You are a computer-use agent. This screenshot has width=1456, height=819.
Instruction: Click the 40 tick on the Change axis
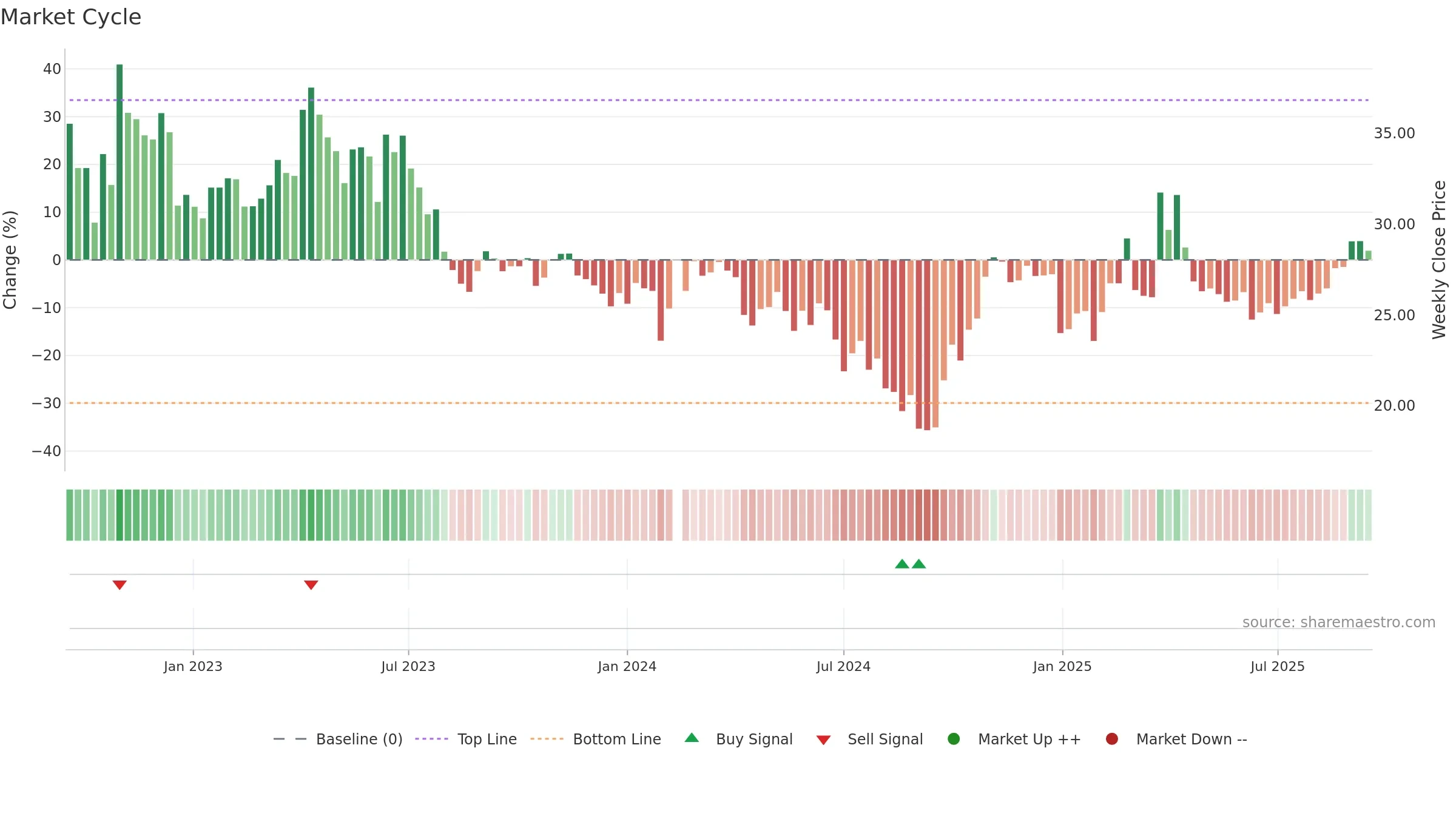(52, 69)
